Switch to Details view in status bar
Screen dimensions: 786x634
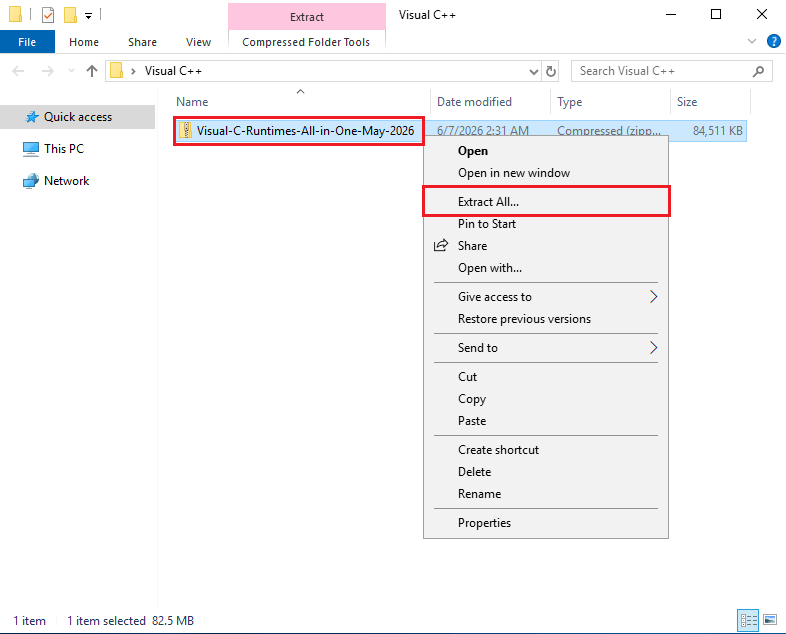(x=748, y=620)
